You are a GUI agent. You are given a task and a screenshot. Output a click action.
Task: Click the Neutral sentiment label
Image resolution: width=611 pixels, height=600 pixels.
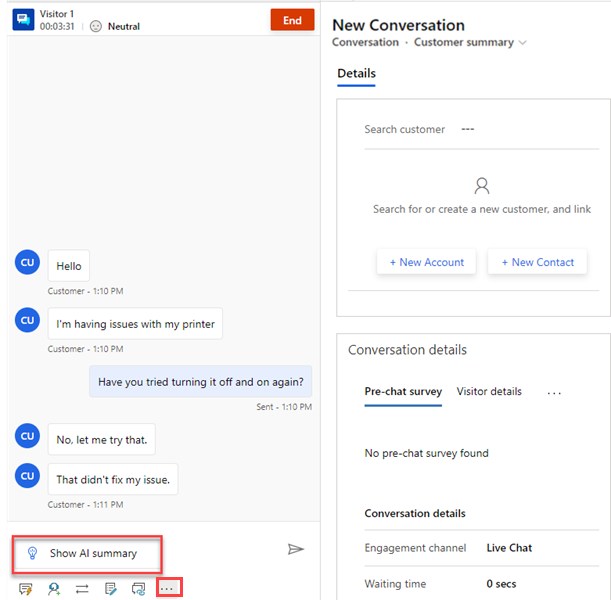(x=124, y=26)
